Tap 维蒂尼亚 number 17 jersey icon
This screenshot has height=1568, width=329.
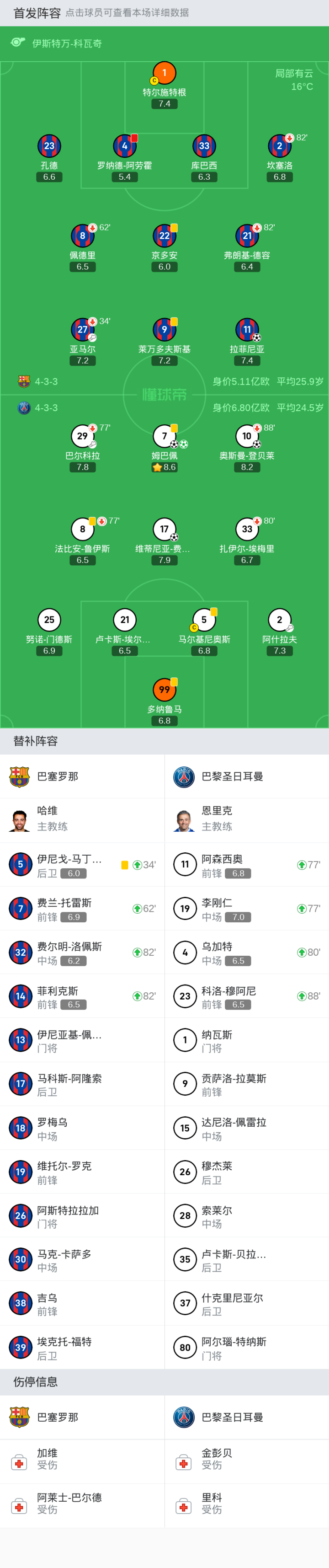(x=164, y=529)
